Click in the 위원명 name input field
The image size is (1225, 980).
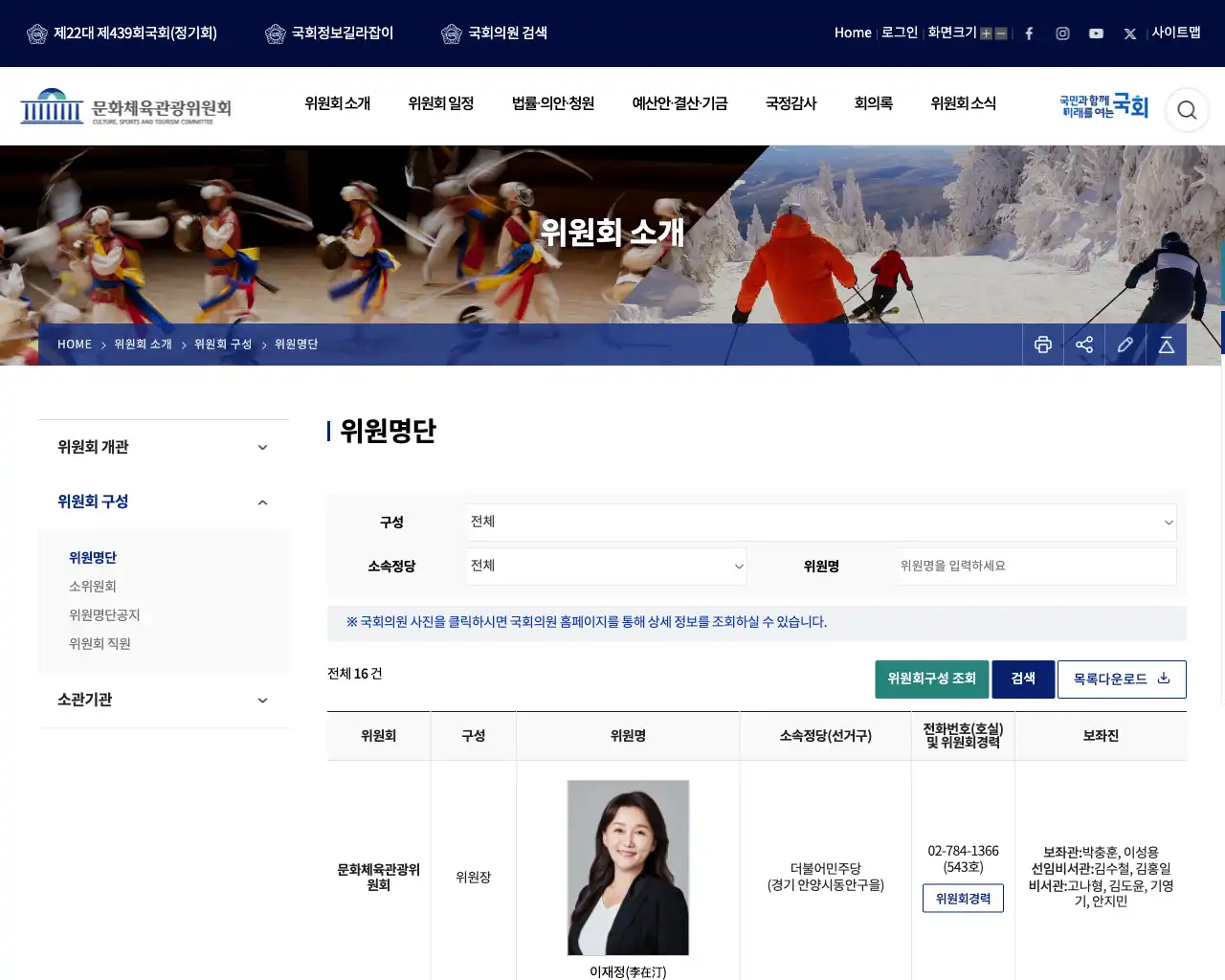tap(1036, 566)
